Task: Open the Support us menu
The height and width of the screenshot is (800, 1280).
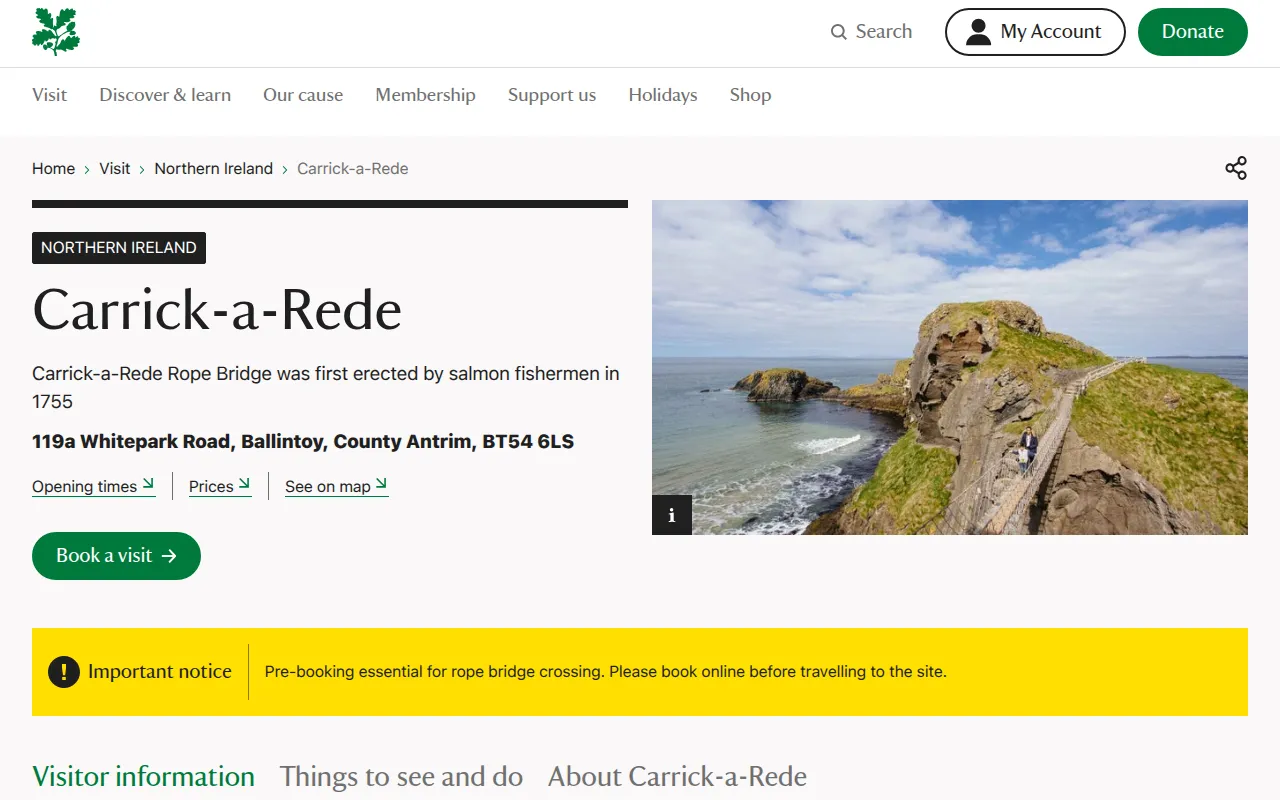Action: pos(552,95)
